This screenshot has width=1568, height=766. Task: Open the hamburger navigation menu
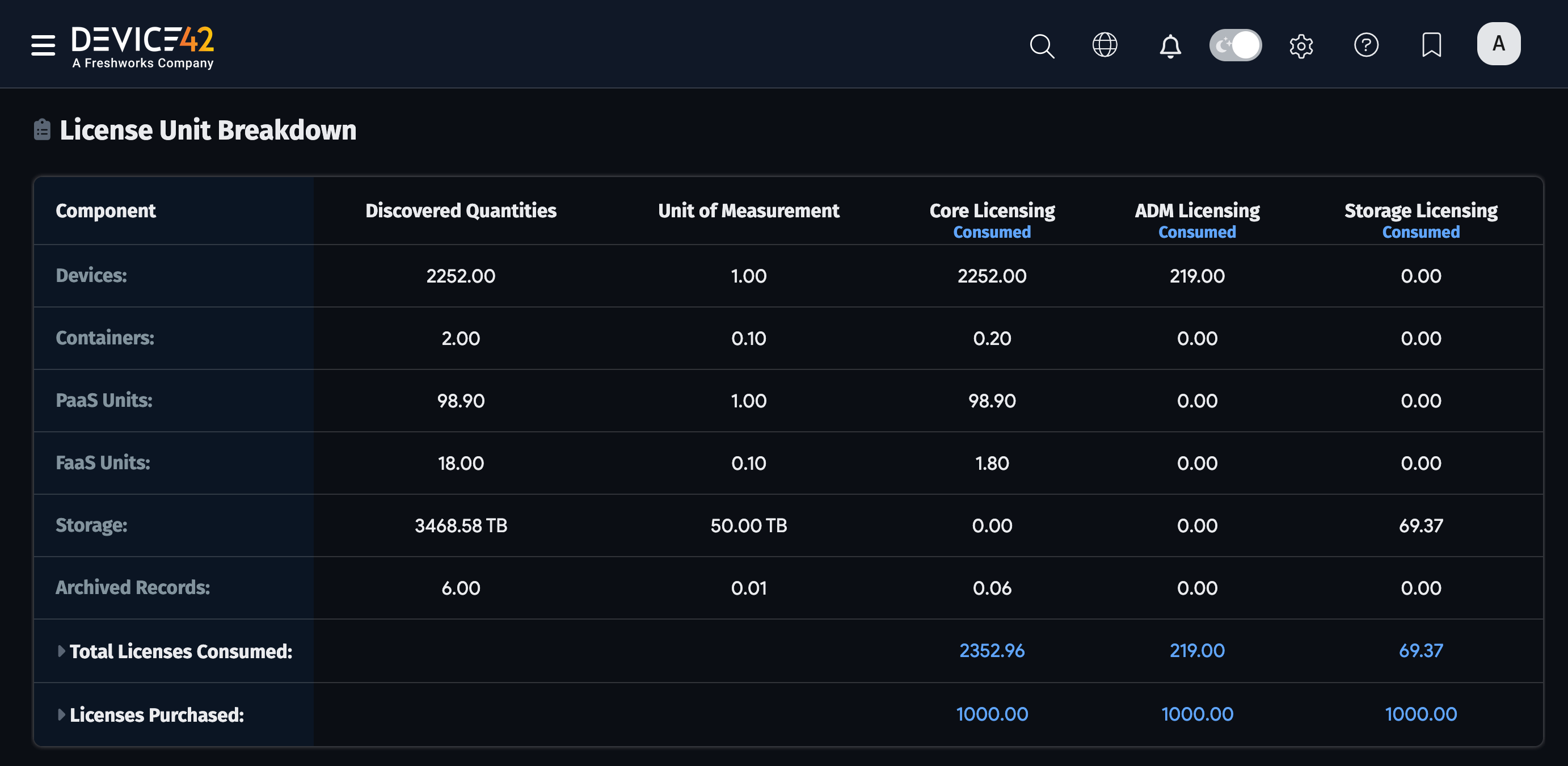[x=43, y=45]
